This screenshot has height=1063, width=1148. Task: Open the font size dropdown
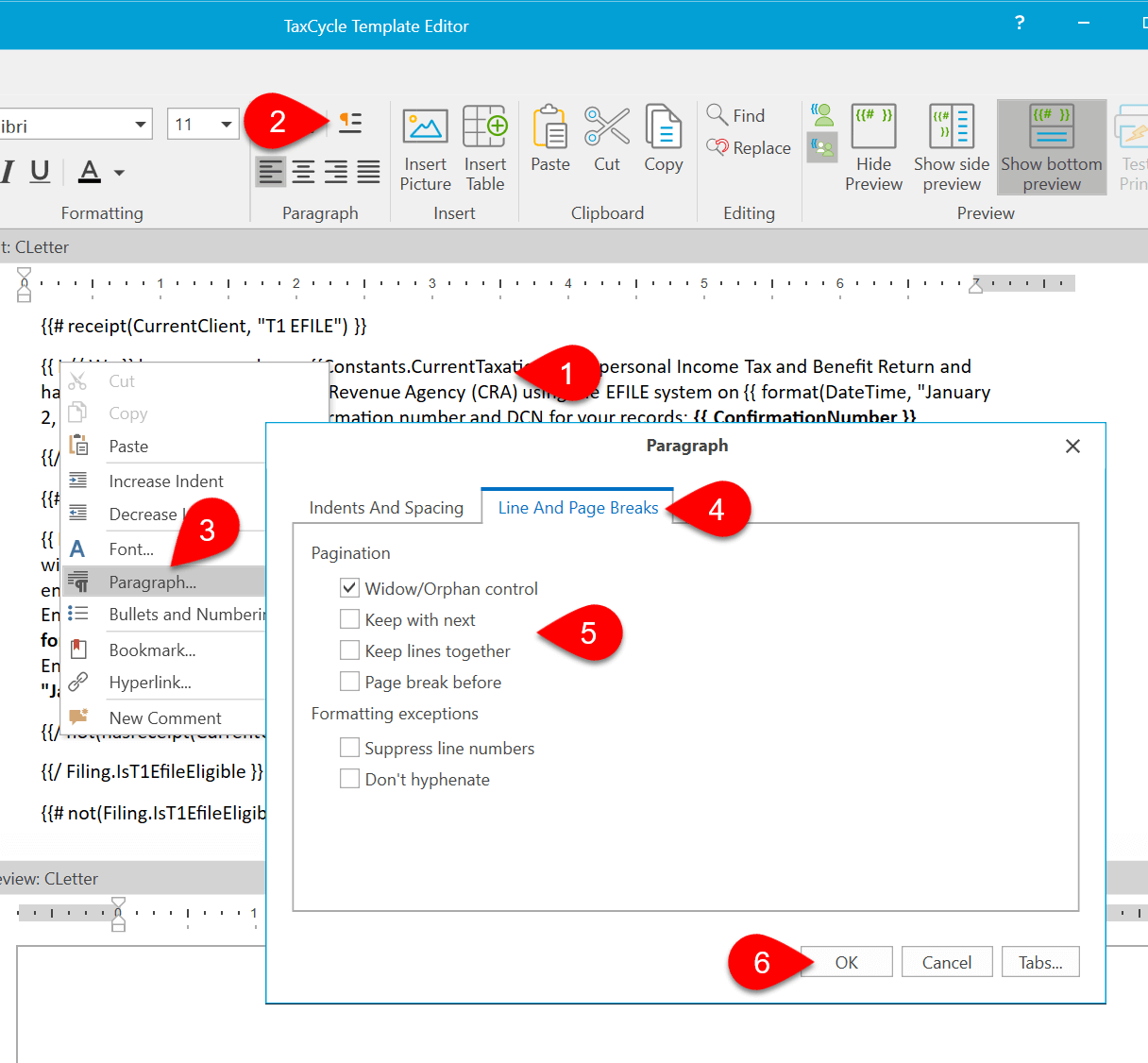pyautogui.click(x=227, y=125)
